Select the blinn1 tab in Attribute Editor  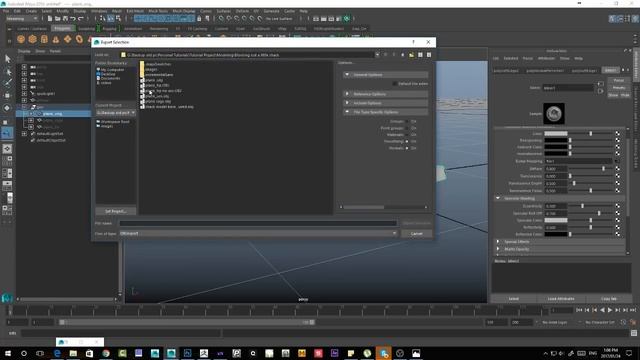pyautogui.click(x=611, y=70)
